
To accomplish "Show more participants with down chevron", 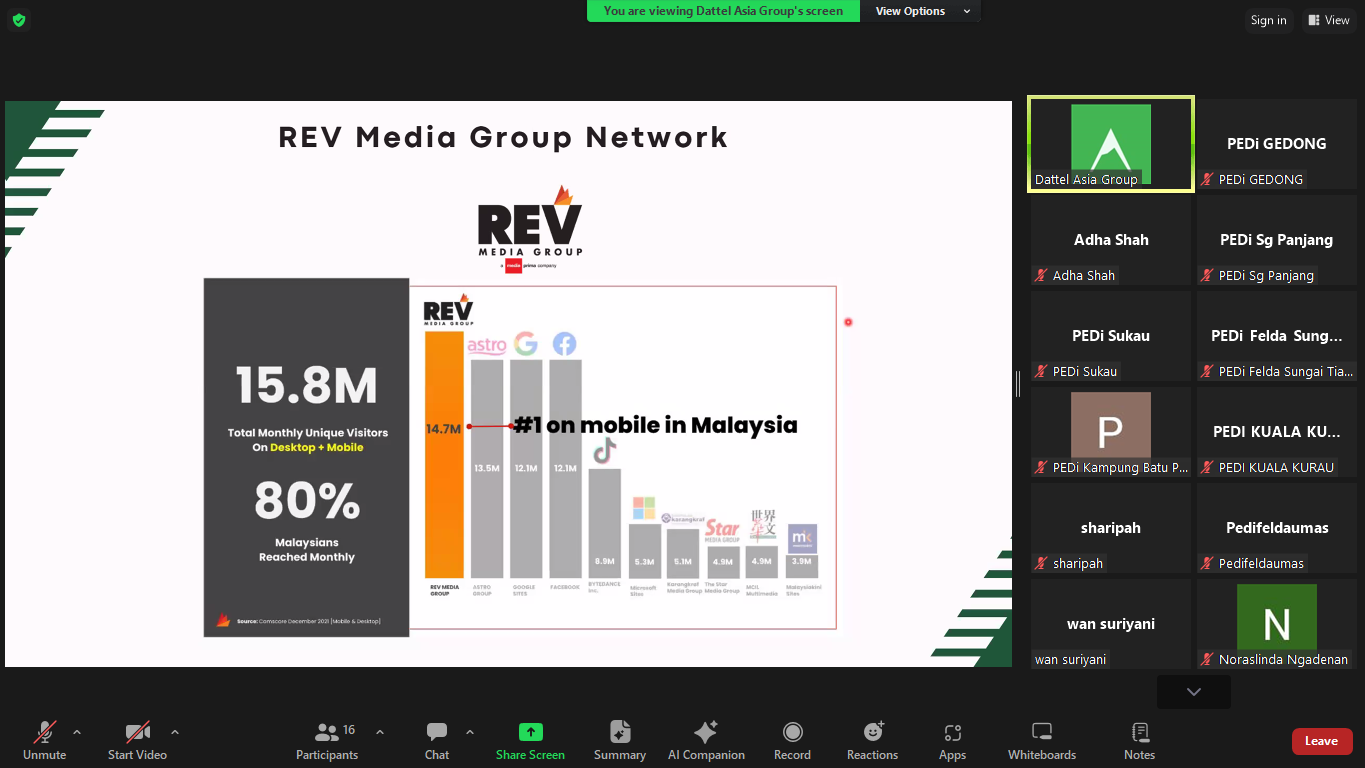I will (x=1194, y=692).
